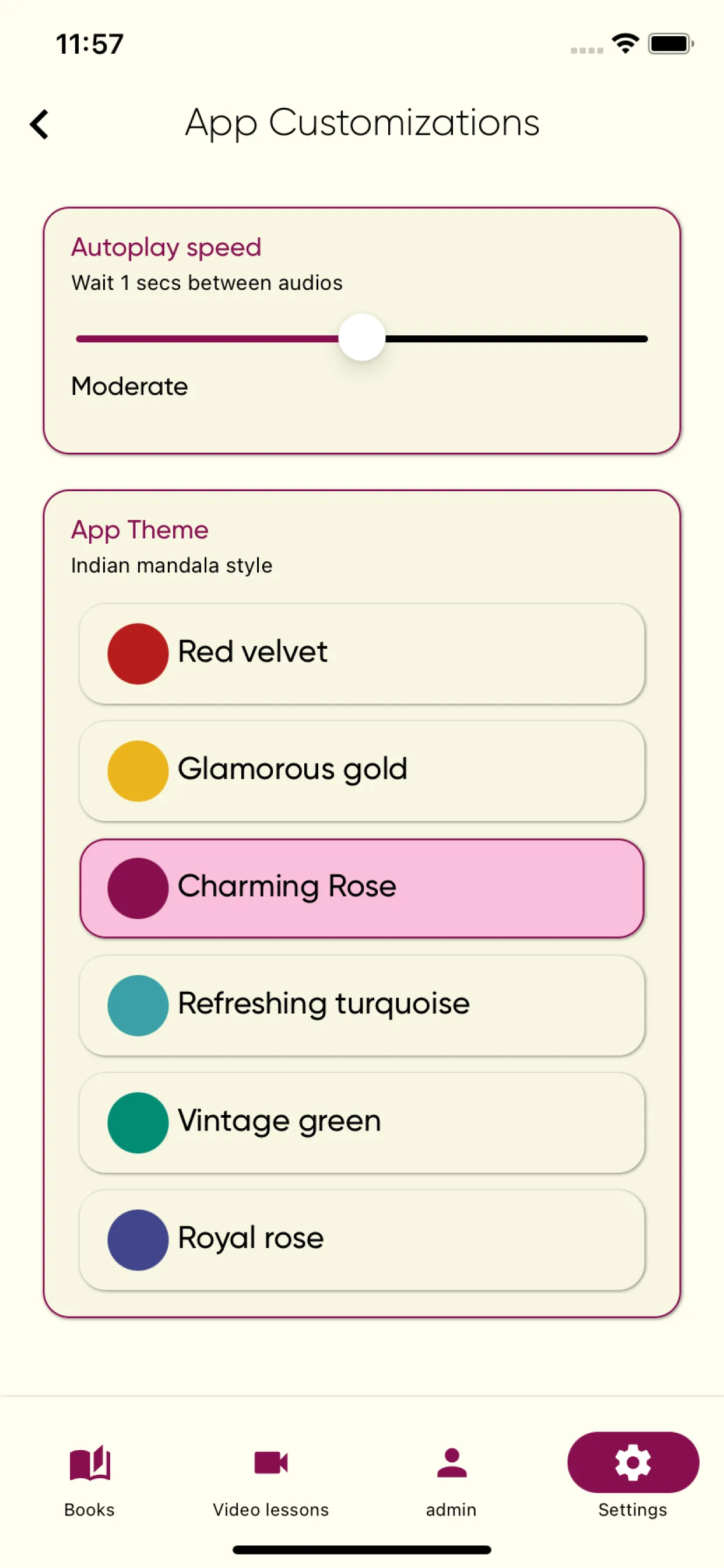
Task: Click the Books tab label
Action: (x=89, y=1510)
